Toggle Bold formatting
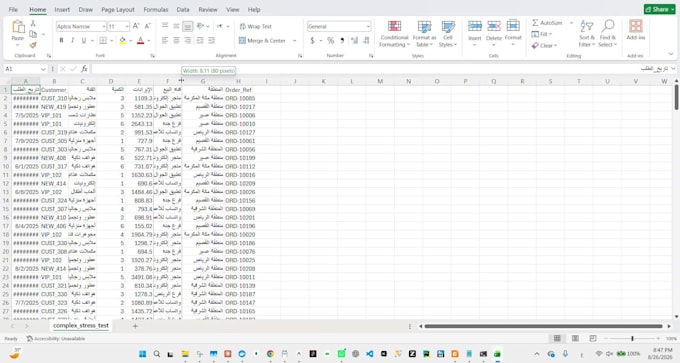The height and width of the screenshot is (363, 680). pos(61,40)
